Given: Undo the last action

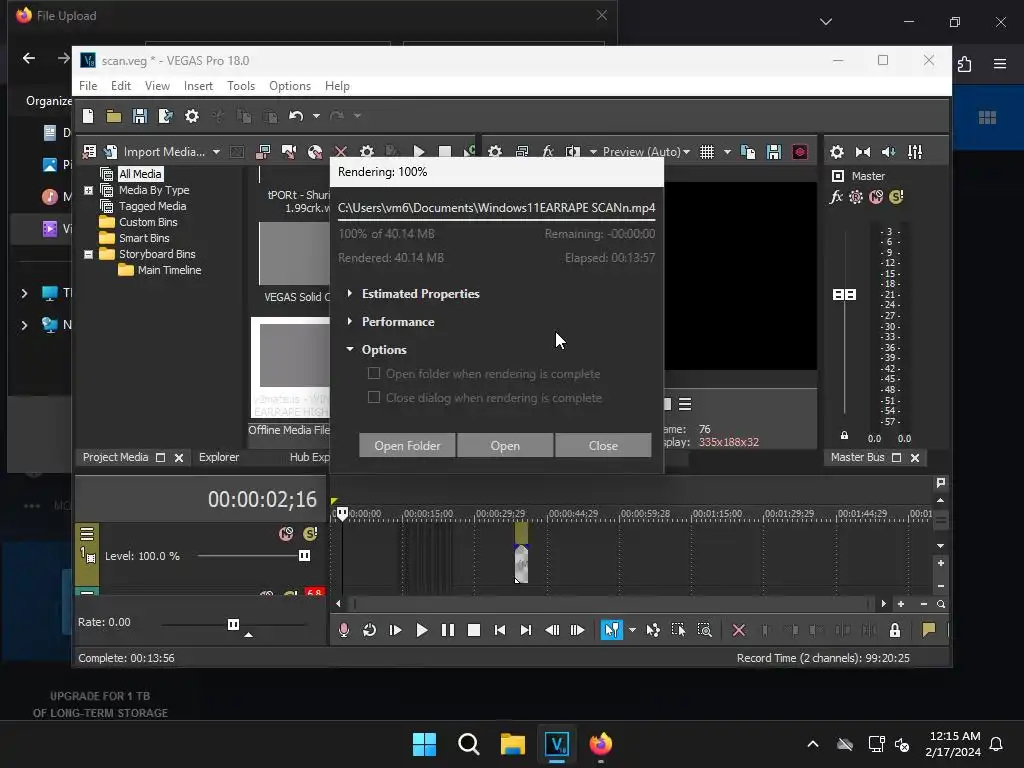Looking at the screenshot, I should (296, 116).
